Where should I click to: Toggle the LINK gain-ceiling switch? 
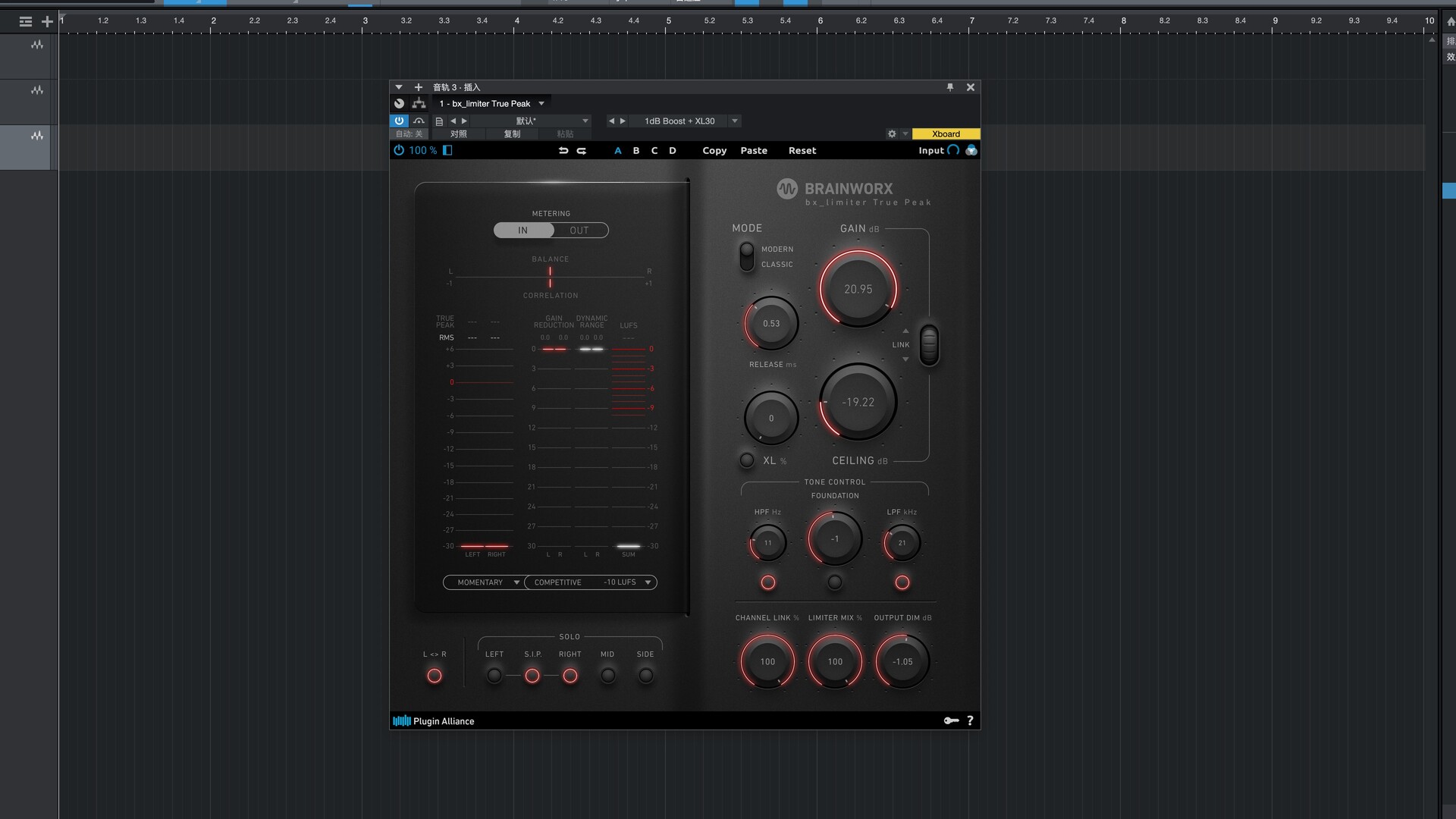click(x=929, y=345)
